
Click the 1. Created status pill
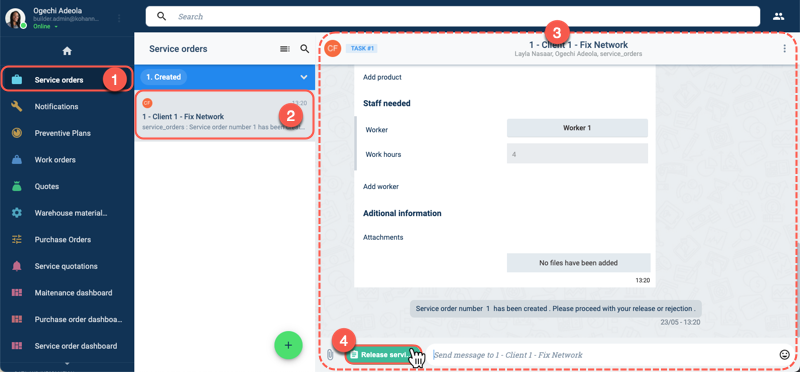(163, 77)
